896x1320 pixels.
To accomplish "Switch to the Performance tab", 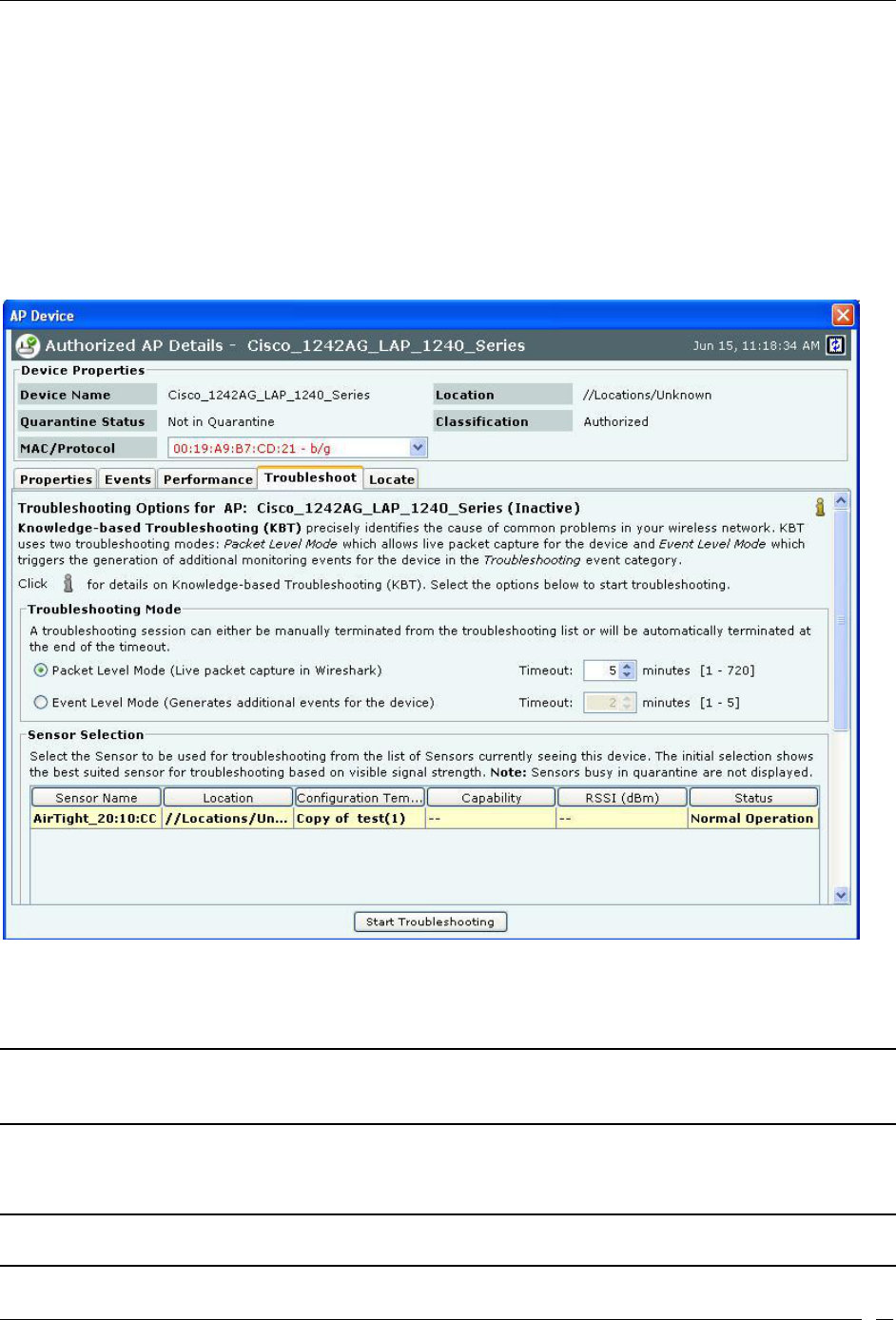I will coord(207,479).
